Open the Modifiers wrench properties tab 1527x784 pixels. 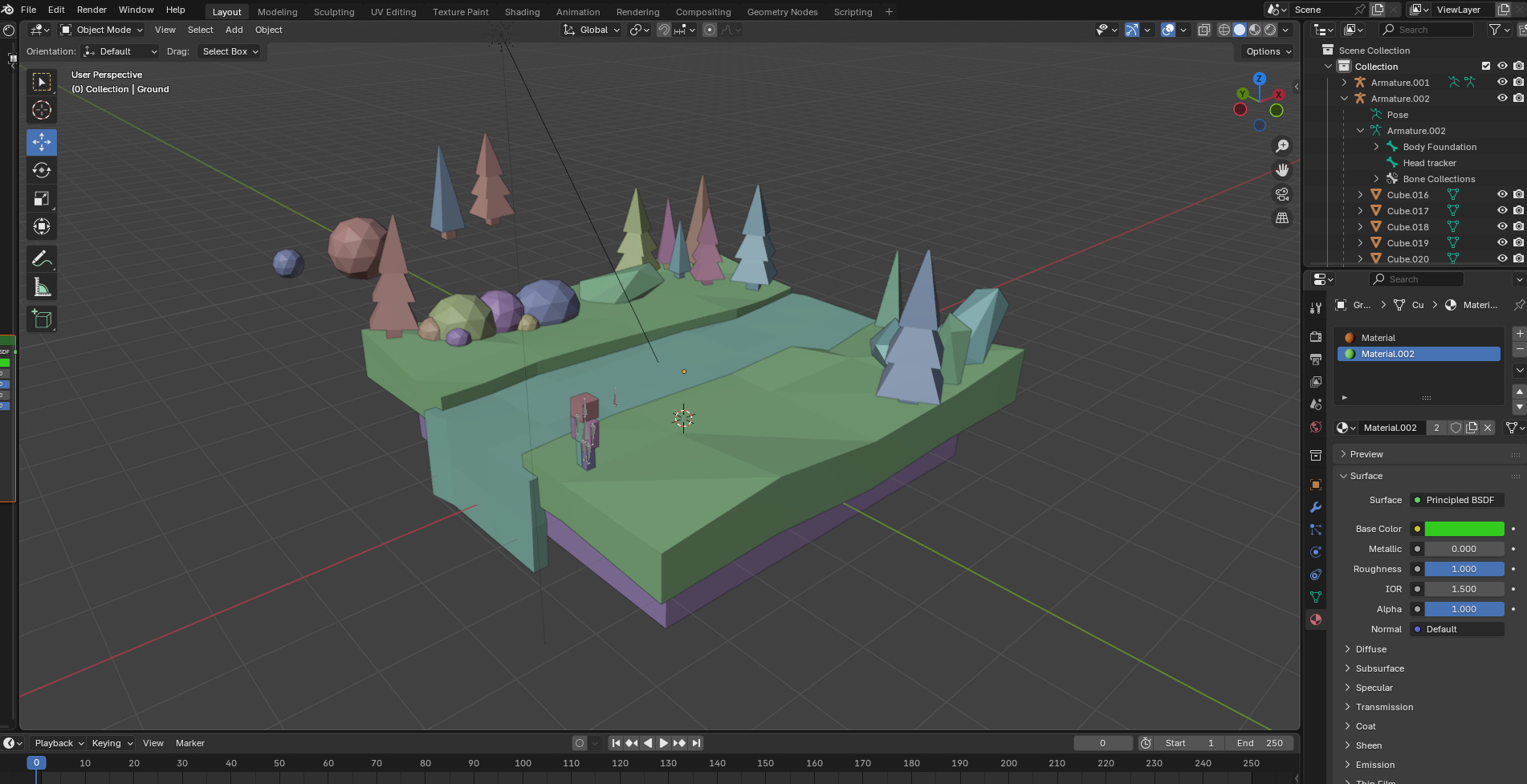click(x=1316, y=507)
